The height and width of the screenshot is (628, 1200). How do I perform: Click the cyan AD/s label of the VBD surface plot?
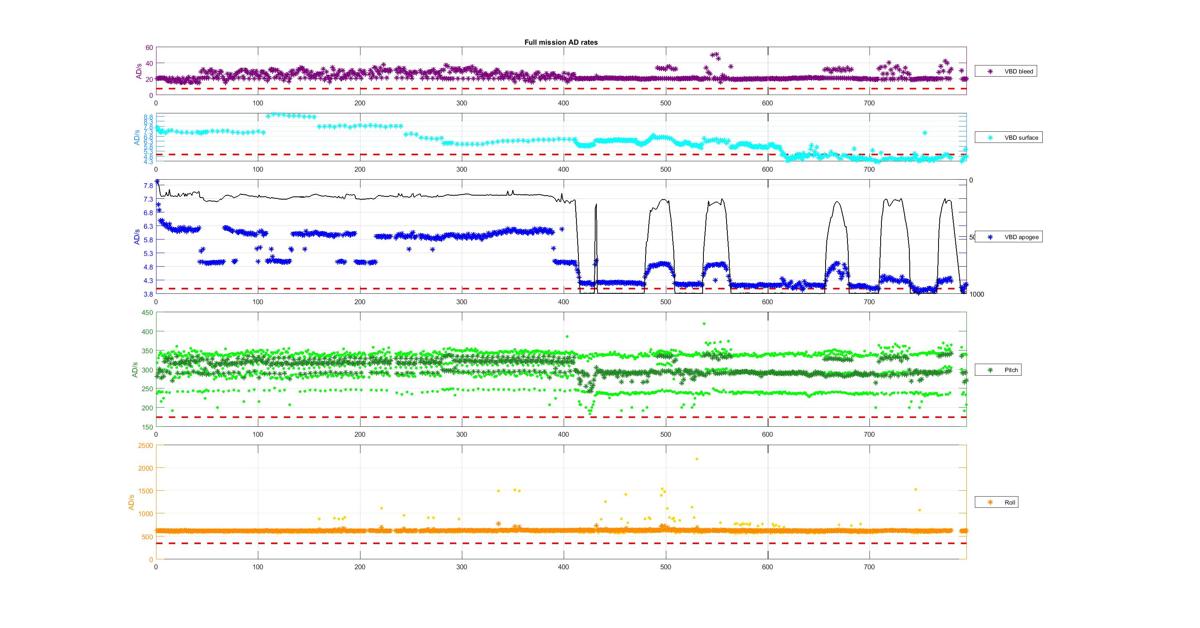pos(137,137)
